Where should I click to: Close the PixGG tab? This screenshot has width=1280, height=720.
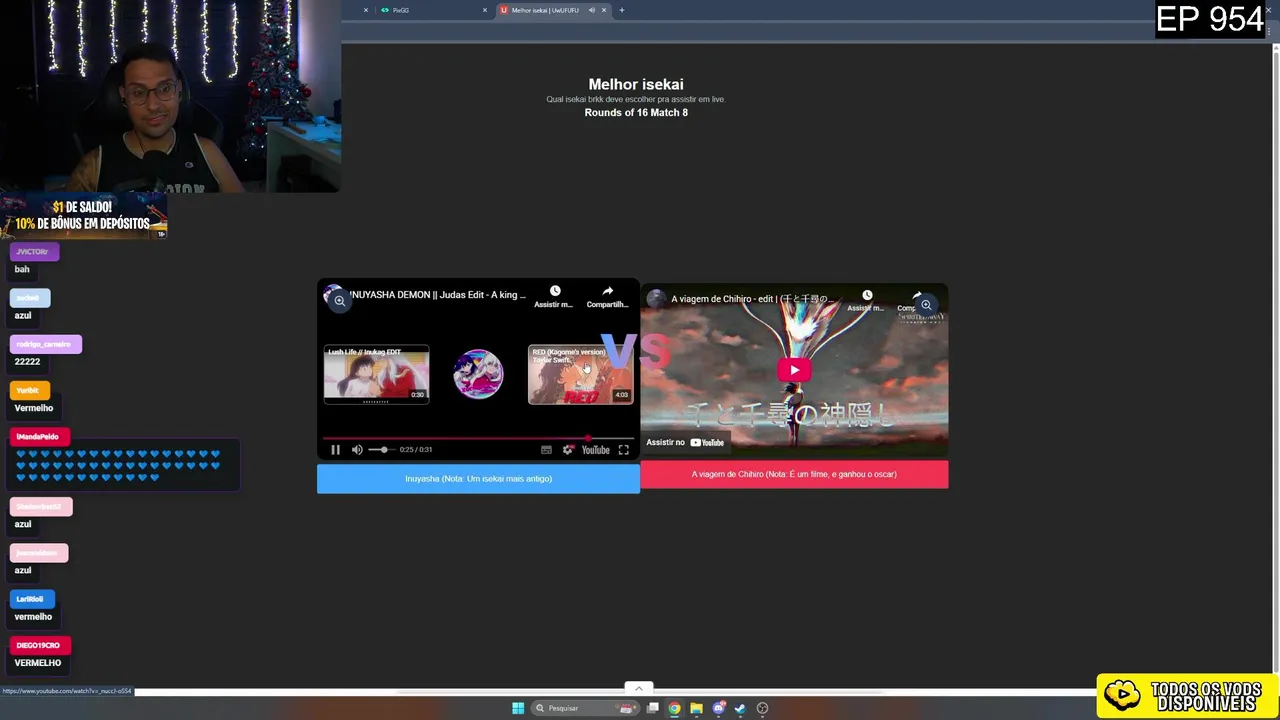485,10
